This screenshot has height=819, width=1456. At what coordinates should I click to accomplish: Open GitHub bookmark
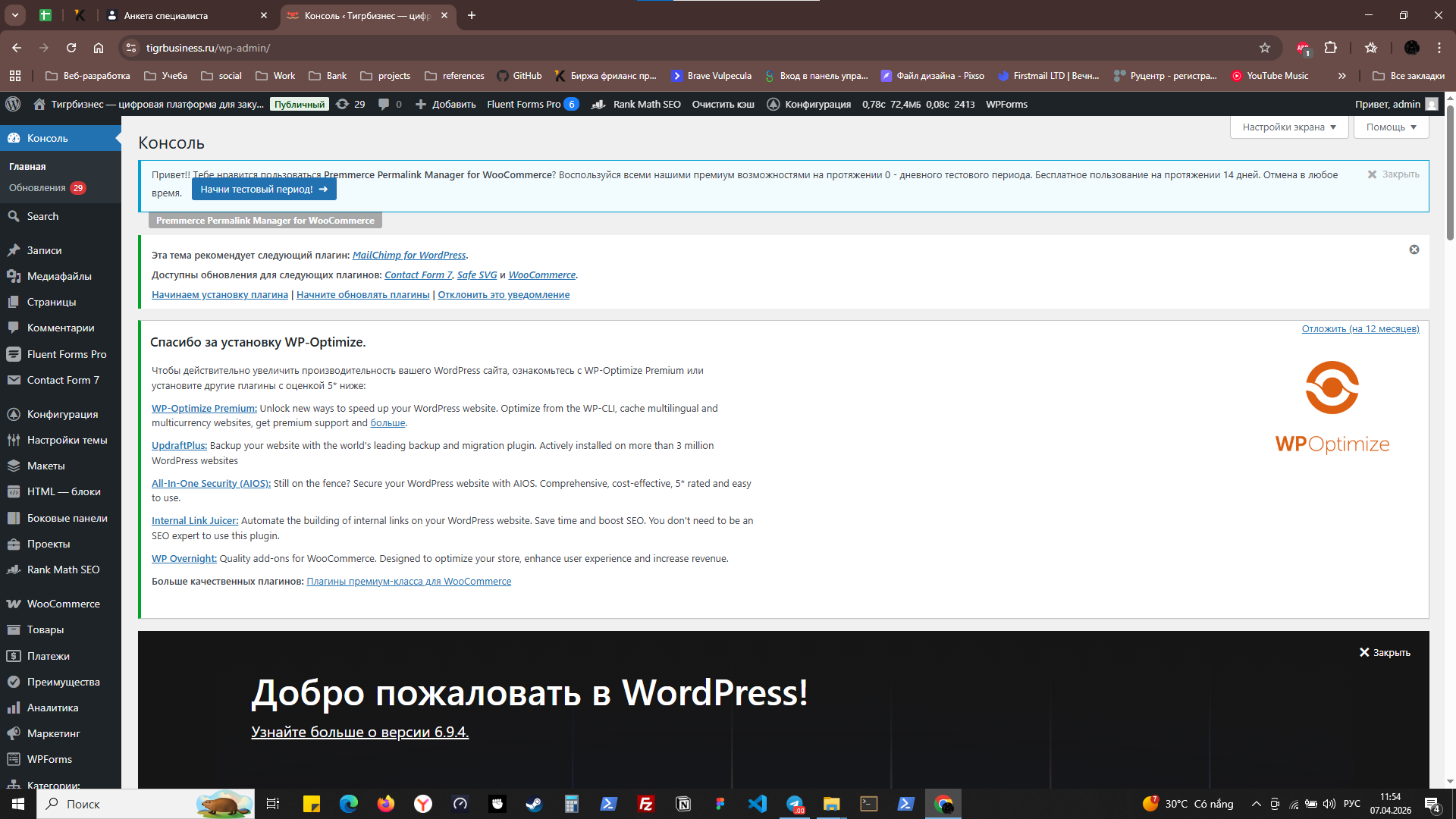pyautogui.click(x=519, y=76)
